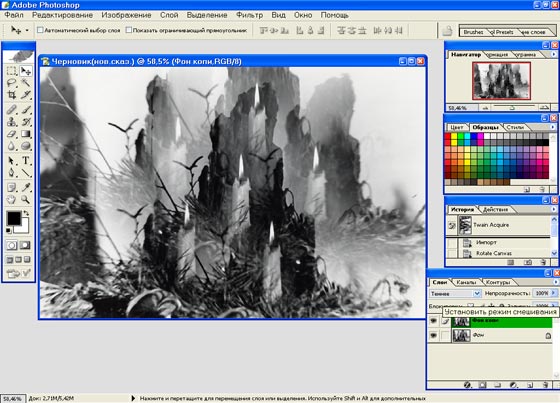Open the Navigator panel options menu arrow
Image resolution: width=560 pixels, height=403 pixels.
554,54
